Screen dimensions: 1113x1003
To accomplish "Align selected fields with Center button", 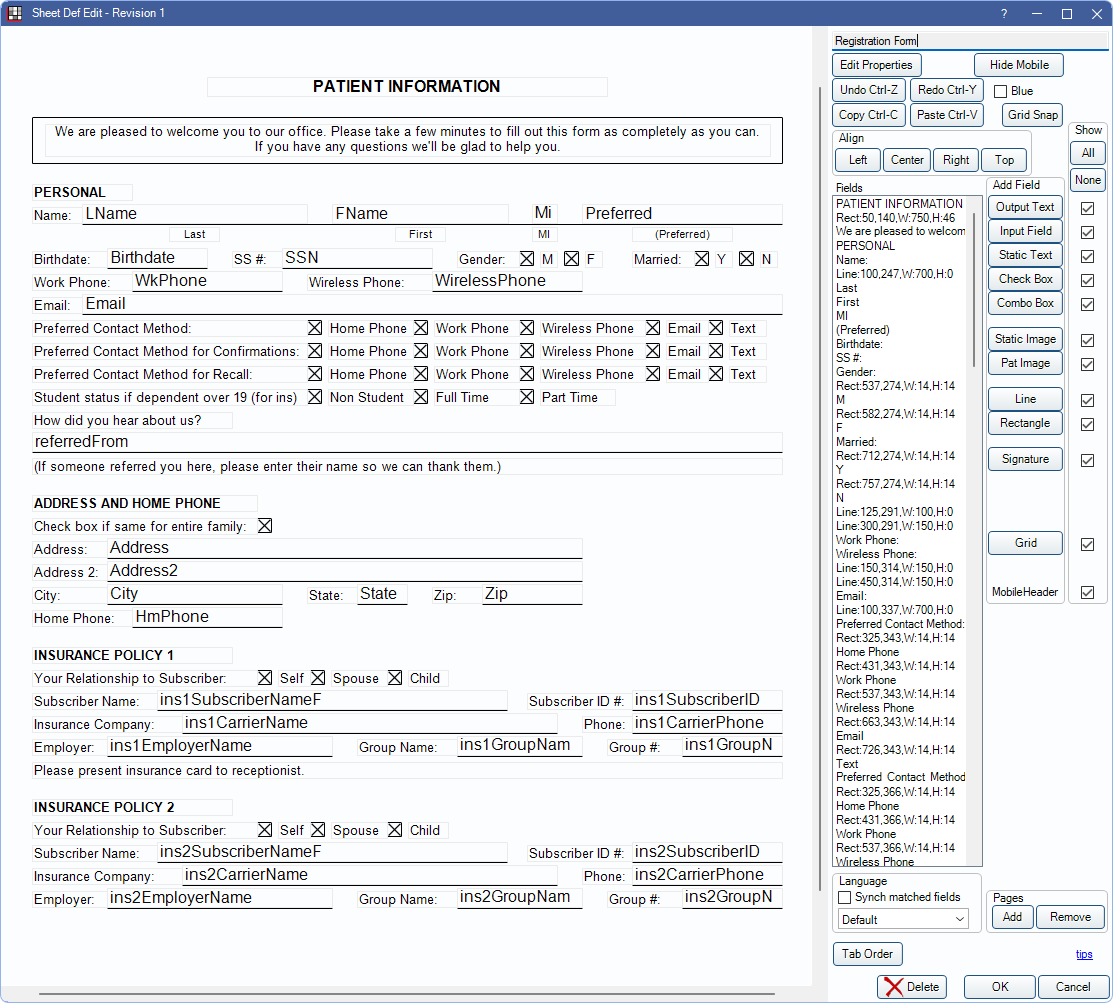I will 907,160.
